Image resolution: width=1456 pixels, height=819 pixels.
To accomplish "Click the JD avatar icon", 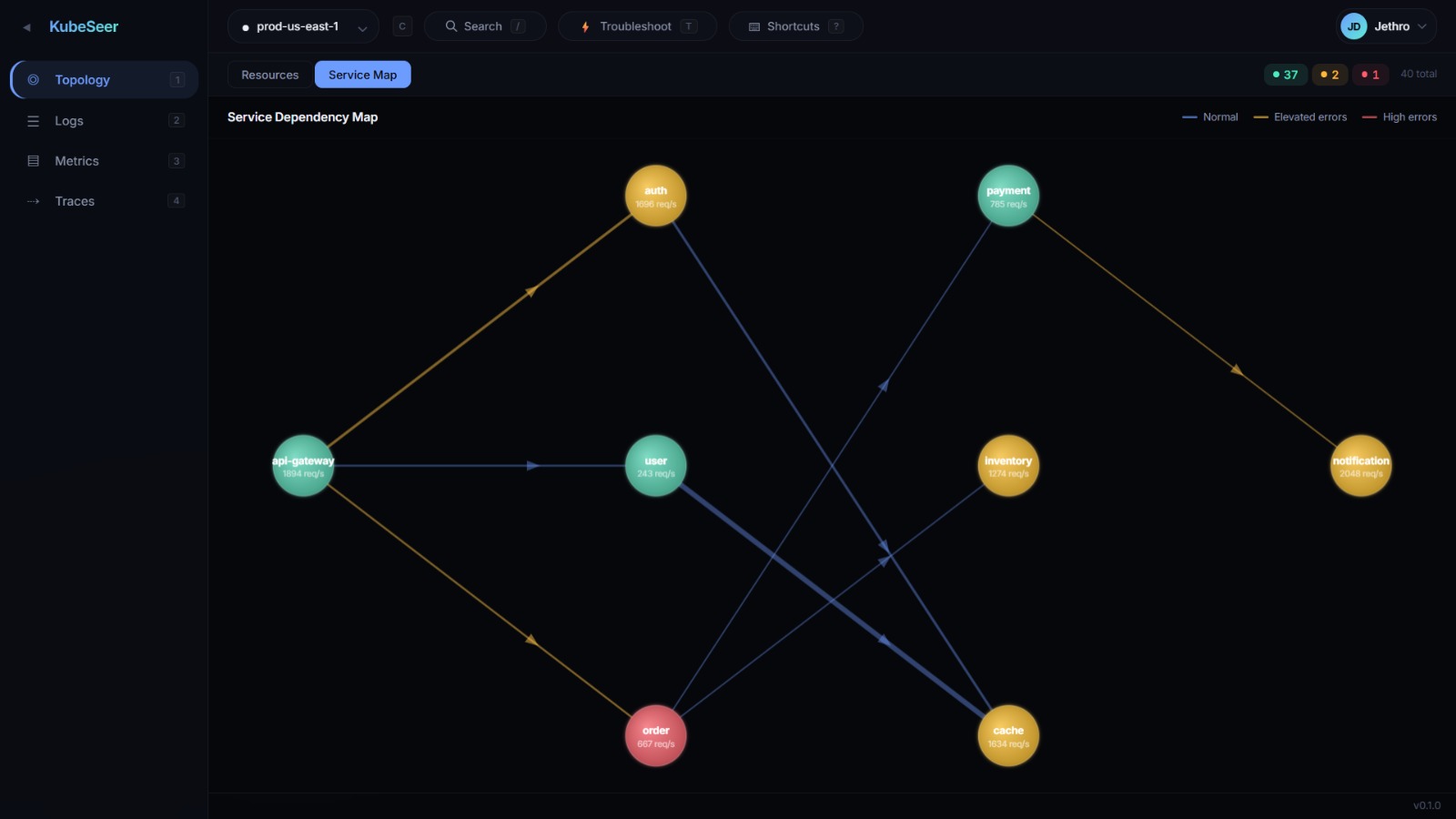I will (1353, 26).
